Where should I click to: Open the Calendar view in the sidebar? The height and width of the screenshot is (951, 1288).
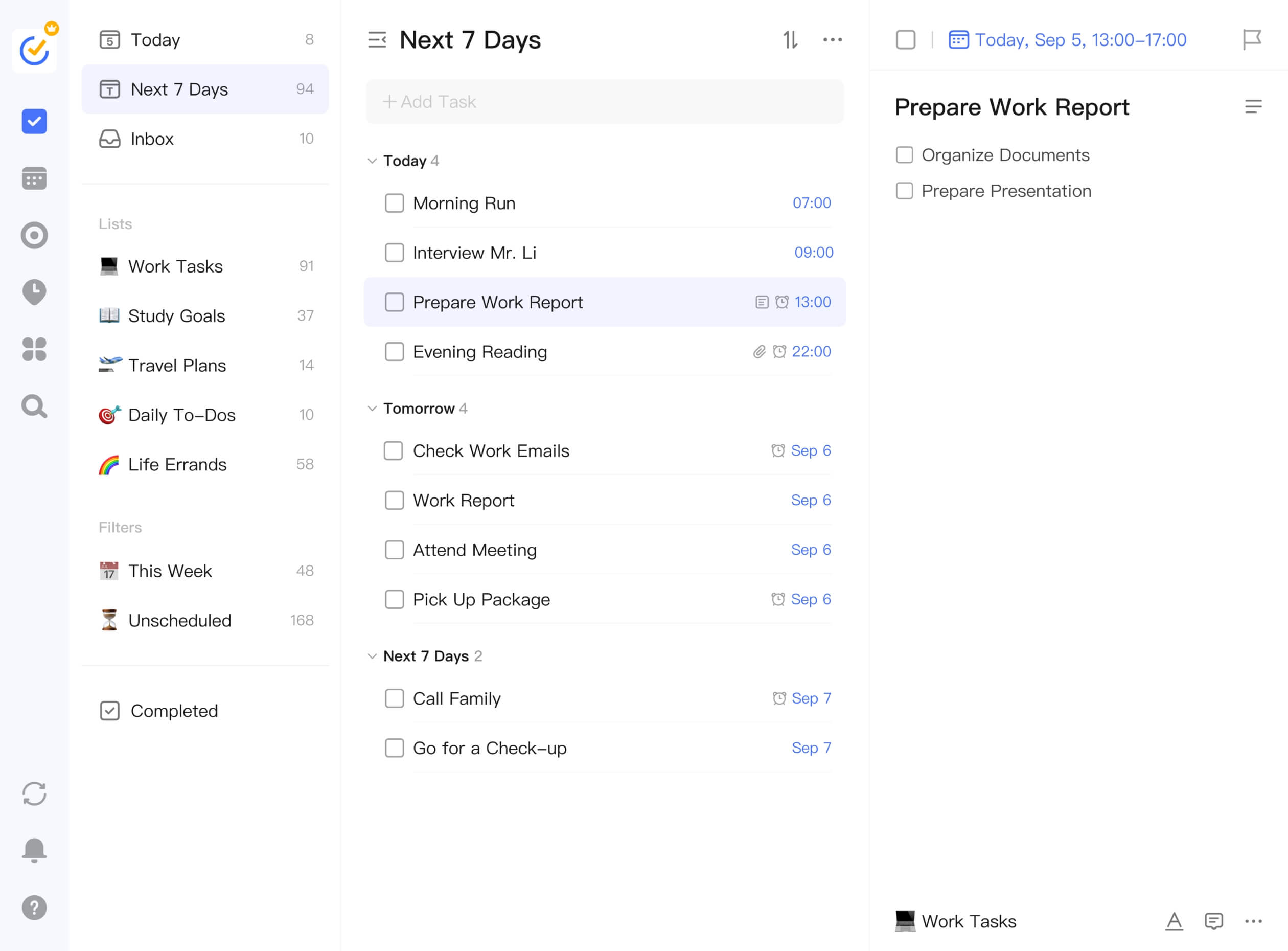[x=34, y=178]
